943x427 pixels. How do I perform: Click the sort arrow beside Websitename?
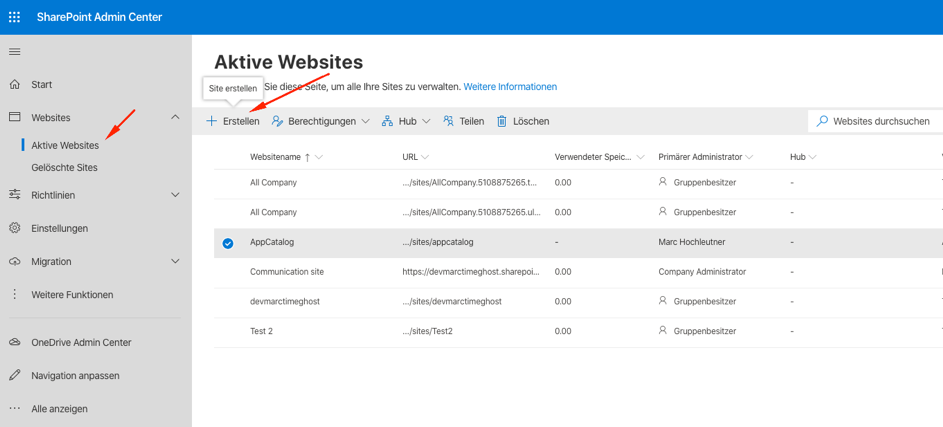coord(307,157)
